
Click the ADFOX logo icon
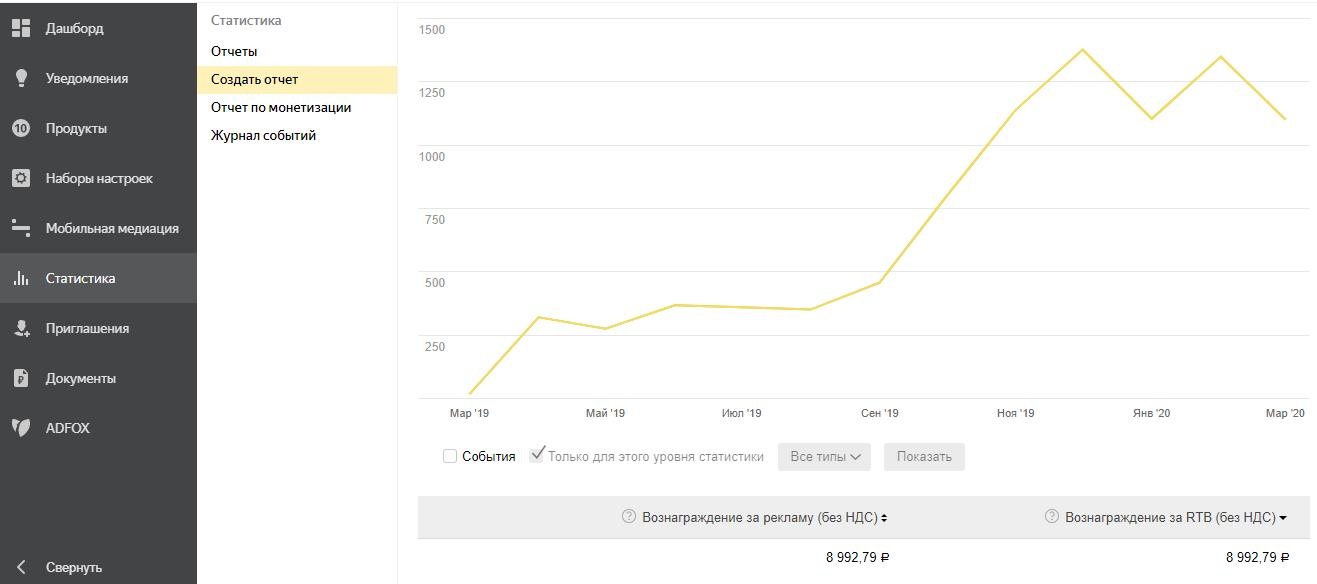21,428
